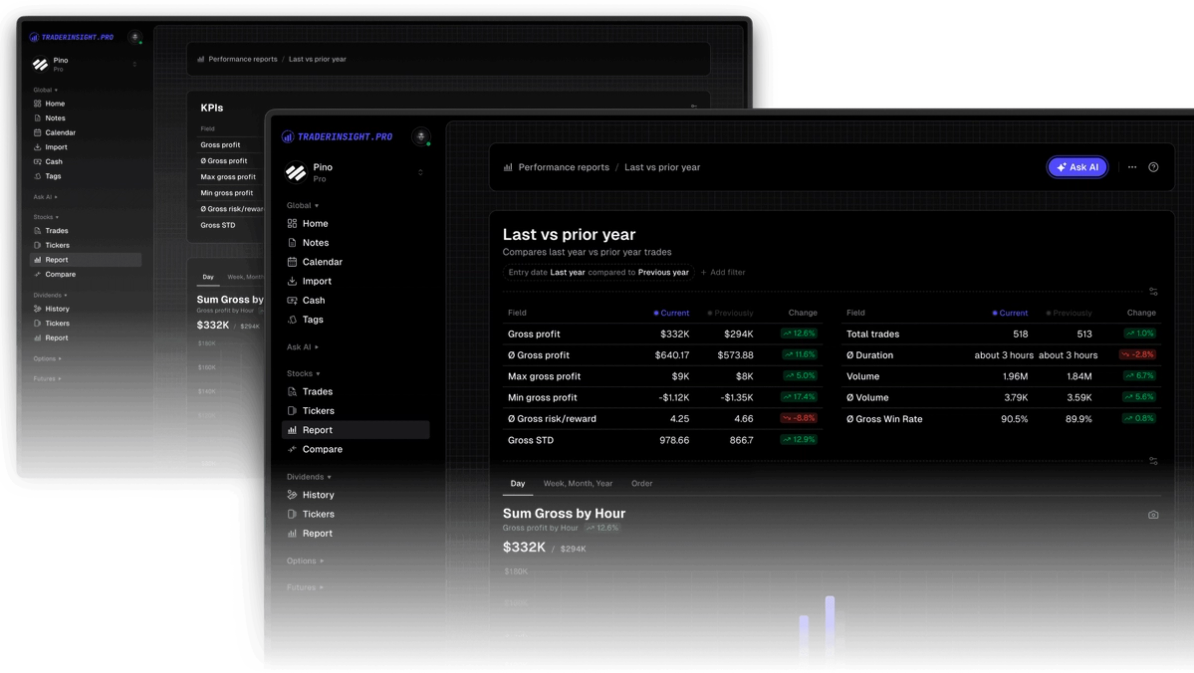This screenshot has width=1194, height=673.
Task: Click the Tags icon in sidebar
Action: [294, 319]
